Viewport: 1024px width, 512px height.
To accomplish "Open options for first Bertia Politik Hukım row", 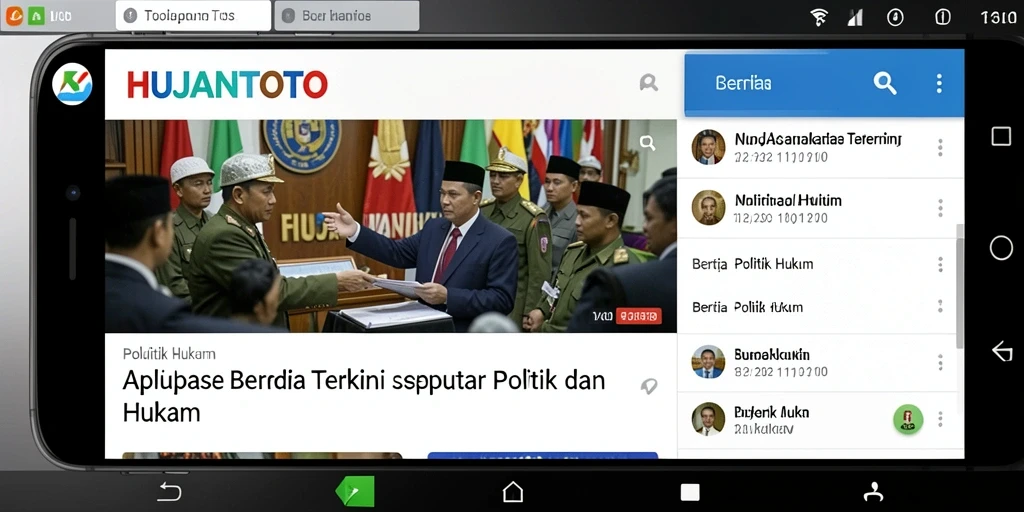I will click(x=940, y=264).
